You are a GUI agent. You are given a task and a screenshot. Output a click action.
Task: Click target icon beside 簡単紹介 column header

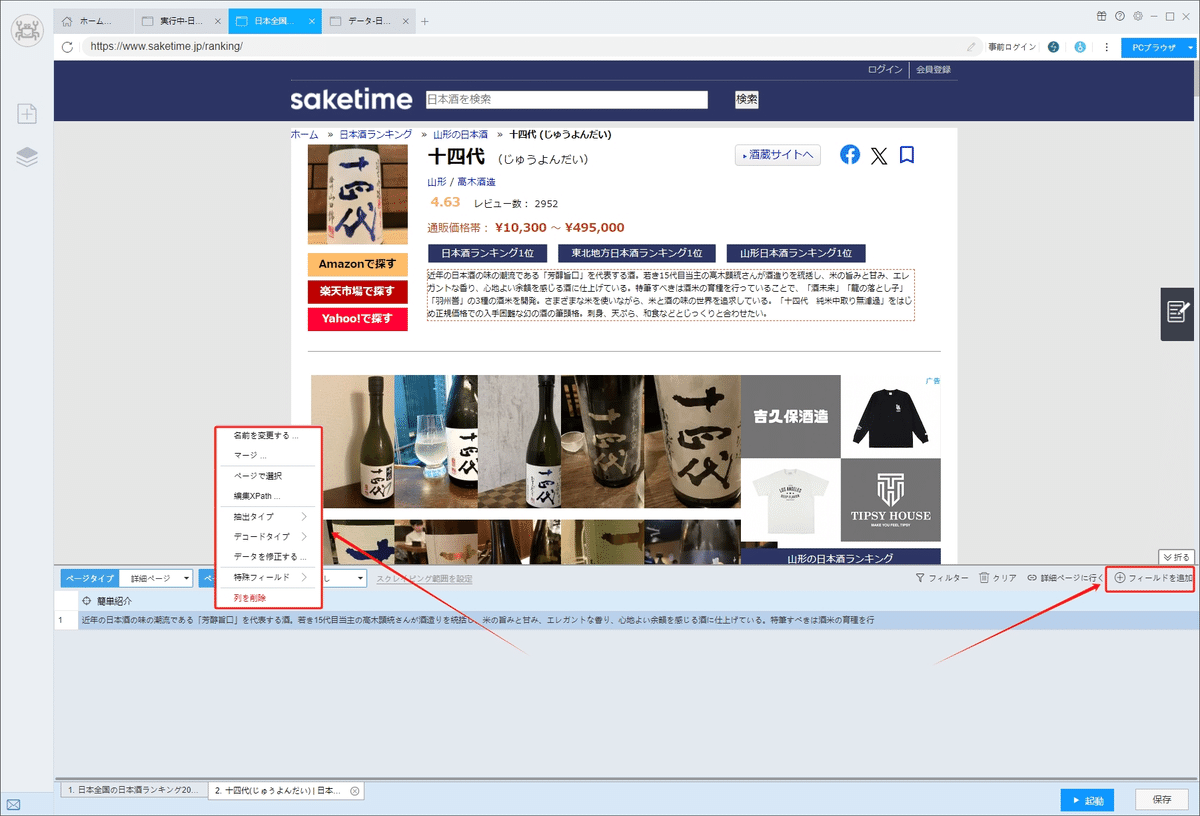tap(87, 601)
